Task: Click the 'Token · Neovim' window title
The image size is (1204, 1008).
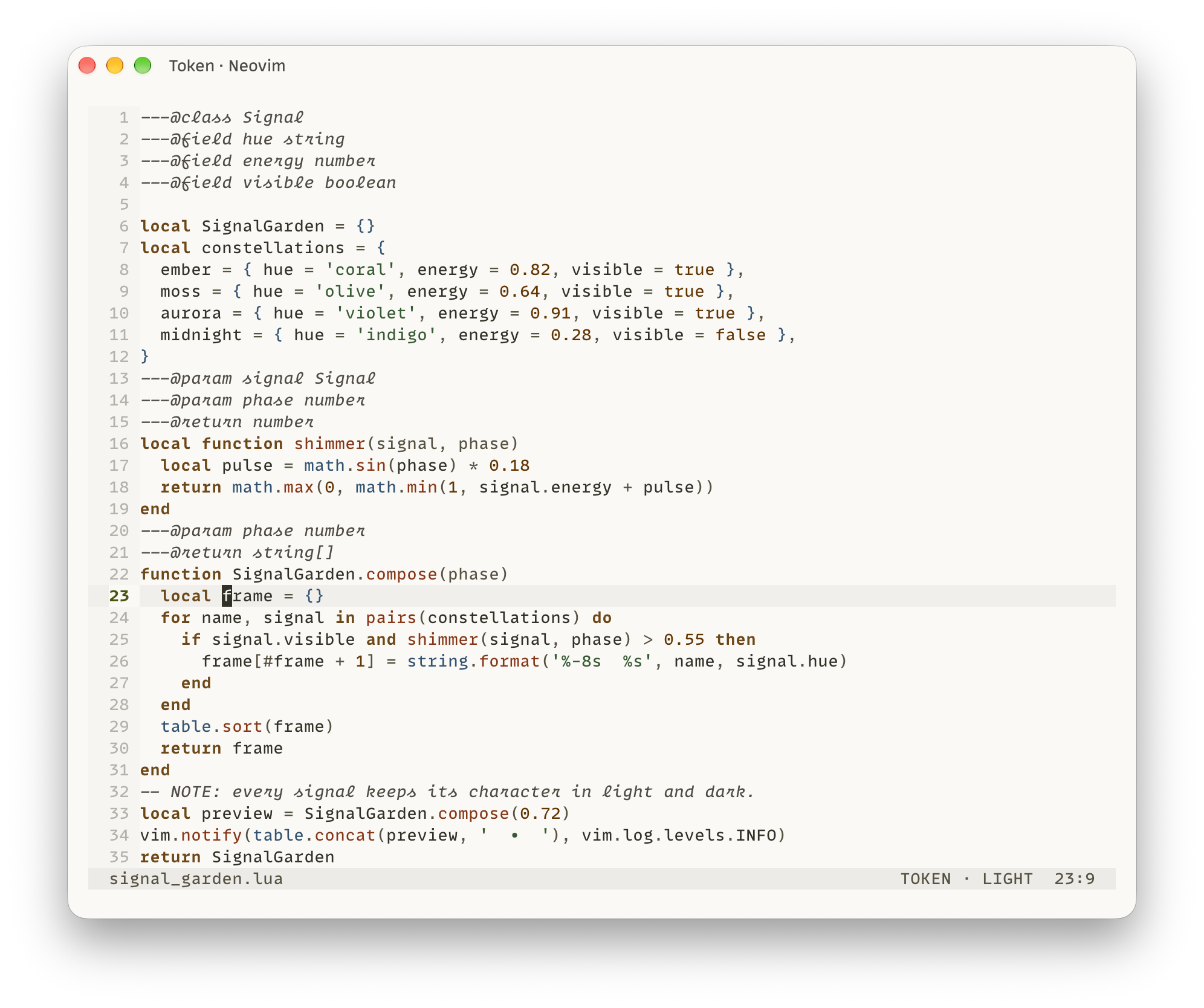Action: [x=227, y=65]
